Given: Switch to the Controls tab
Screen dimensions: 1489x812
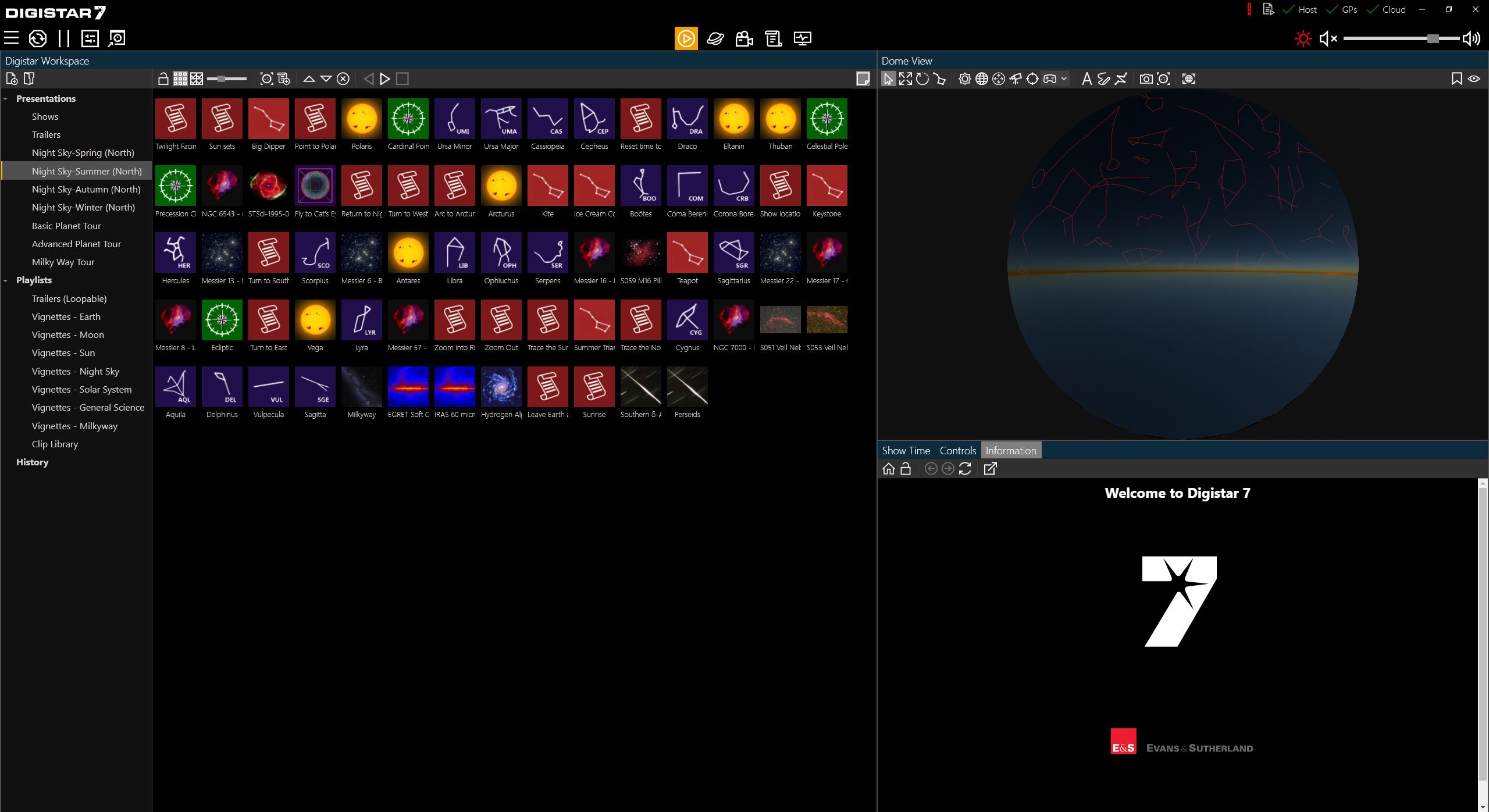Looking at the screenshot, I should (x=957, y=450).
